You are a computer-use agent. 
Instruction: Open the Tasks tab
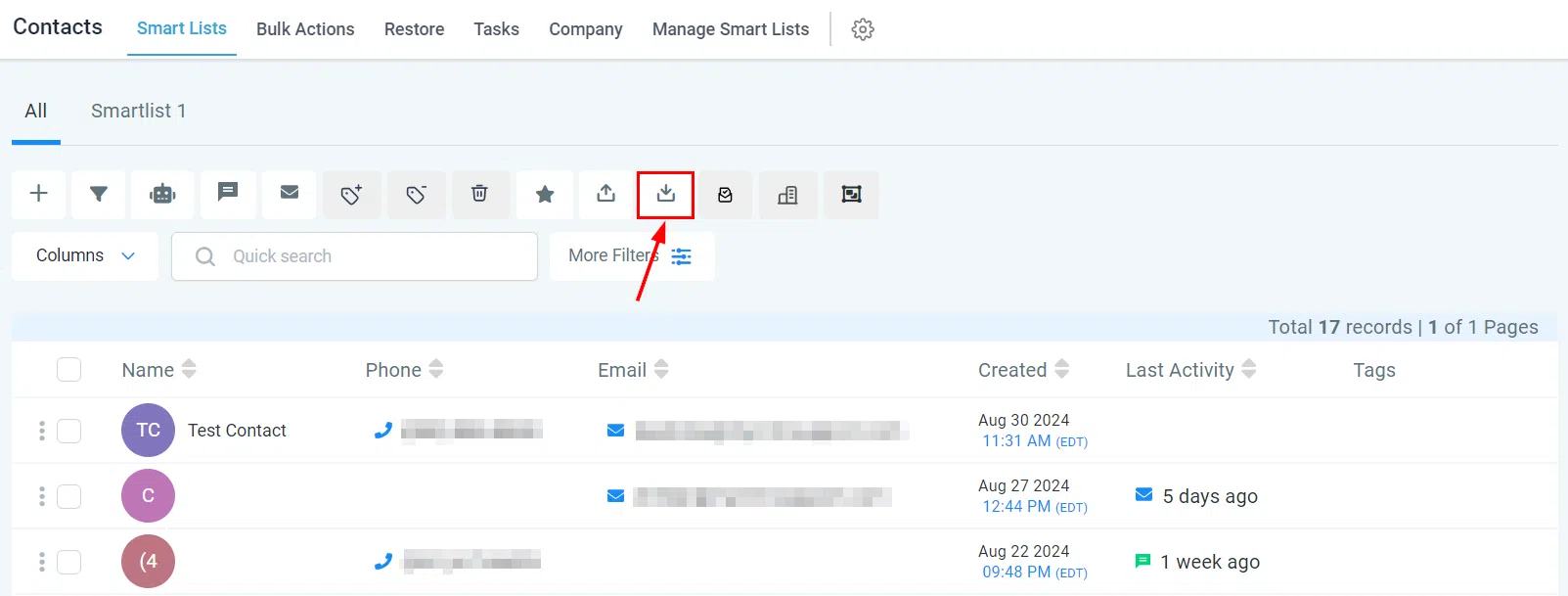click(x=497, y=29)
